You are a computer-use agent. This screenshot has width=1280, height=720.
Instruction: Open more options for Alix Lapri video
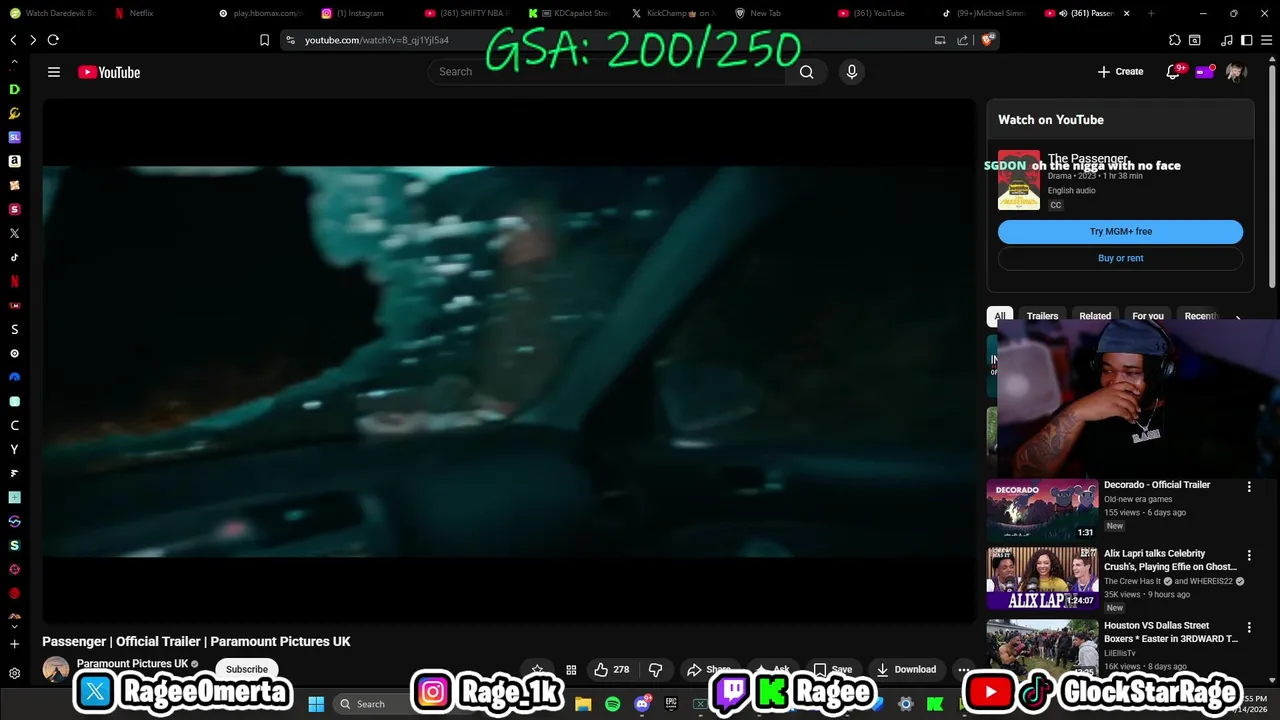tap(1248, 555)
